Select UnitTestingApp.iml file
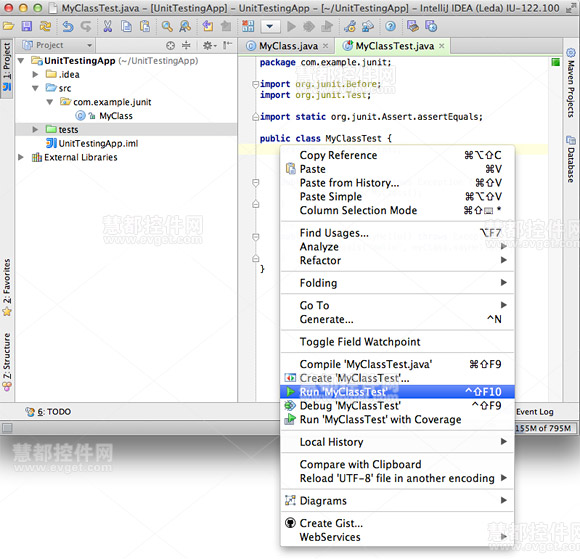The height and width of the screenshot is (559, 580). (98, 143)
